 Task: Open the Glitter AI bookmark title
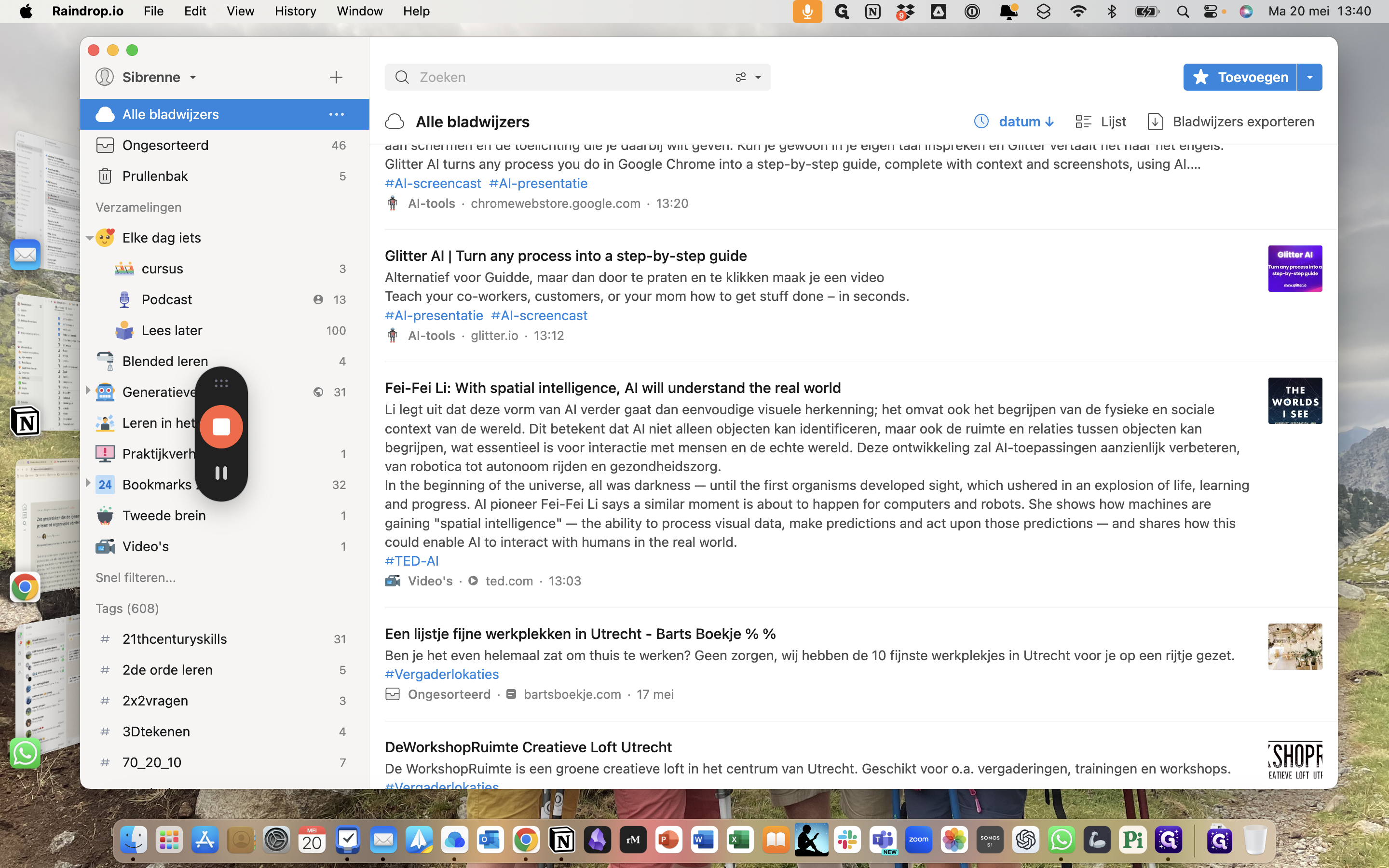[x=565, y=256]
